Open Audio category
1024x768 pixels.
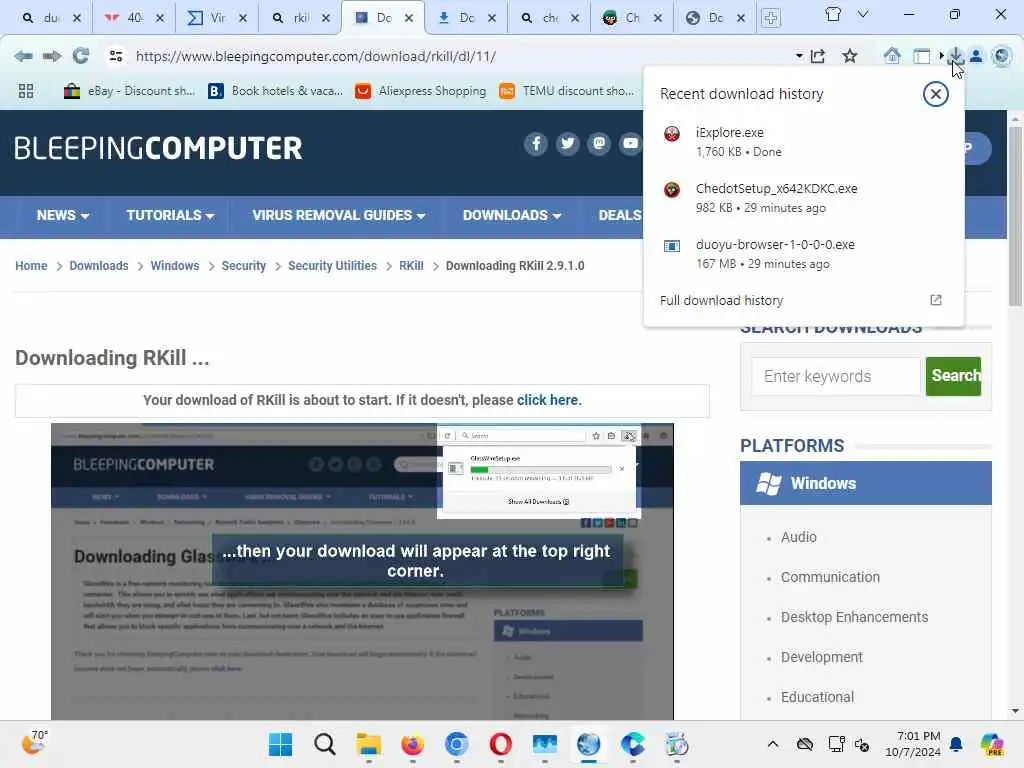[x=799, y=537]
